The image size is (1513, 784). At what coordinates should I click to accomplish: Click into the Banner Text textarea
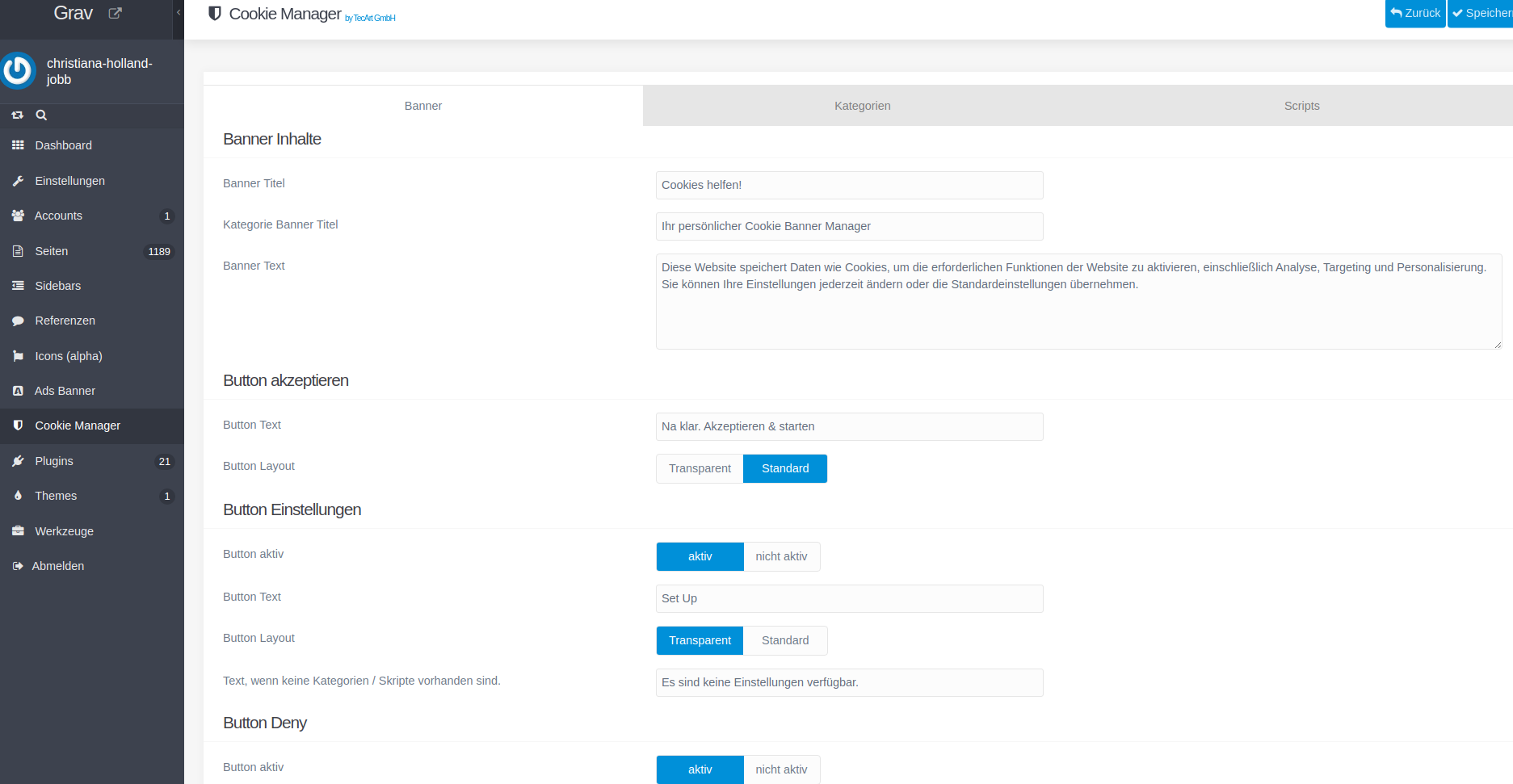[x=1078, y=301]
